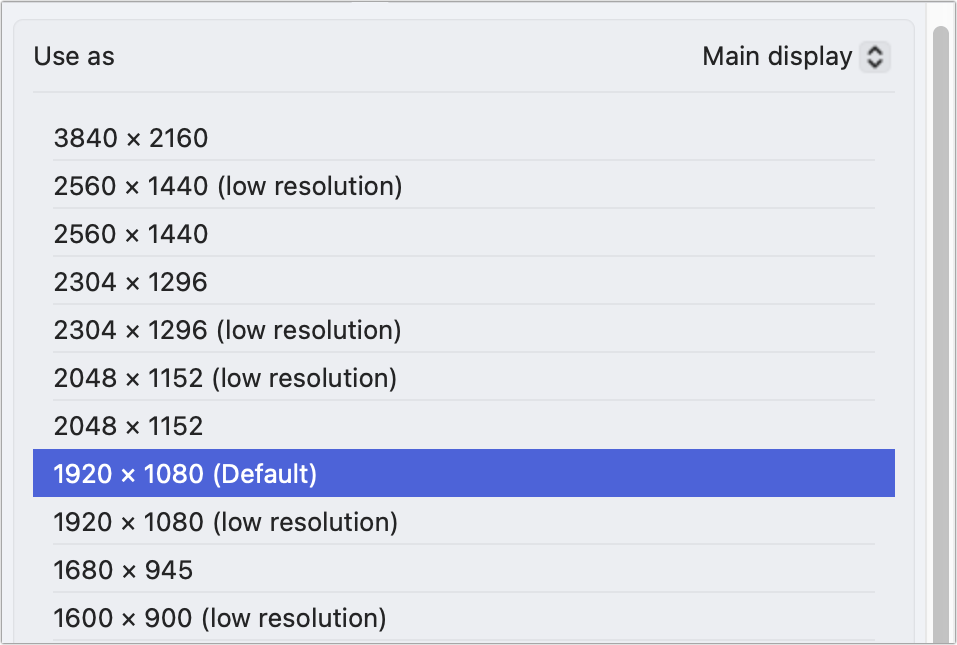Image resolution: width=957 pixels, height=645 pixels.
Task: Click the "Main display" text in the popup
Action: point(777,57)
